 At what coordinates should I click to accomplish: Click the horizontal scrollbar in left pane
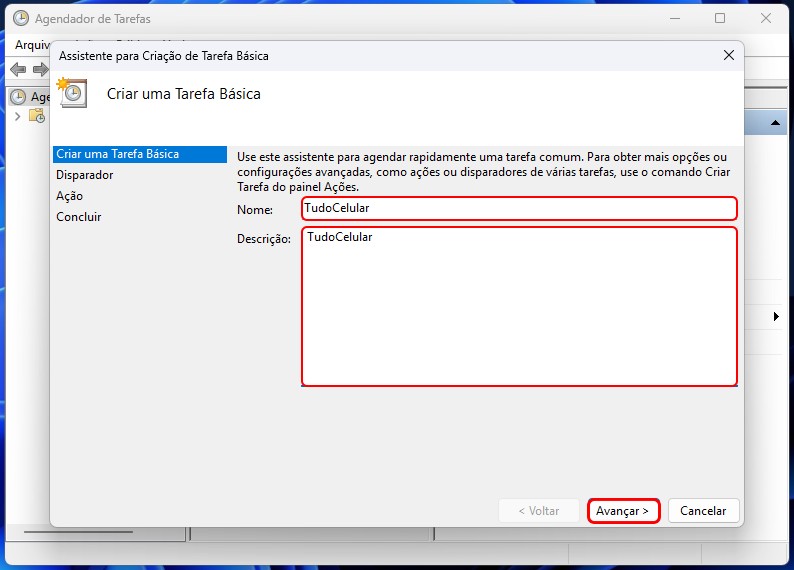(x=92, y=531)
